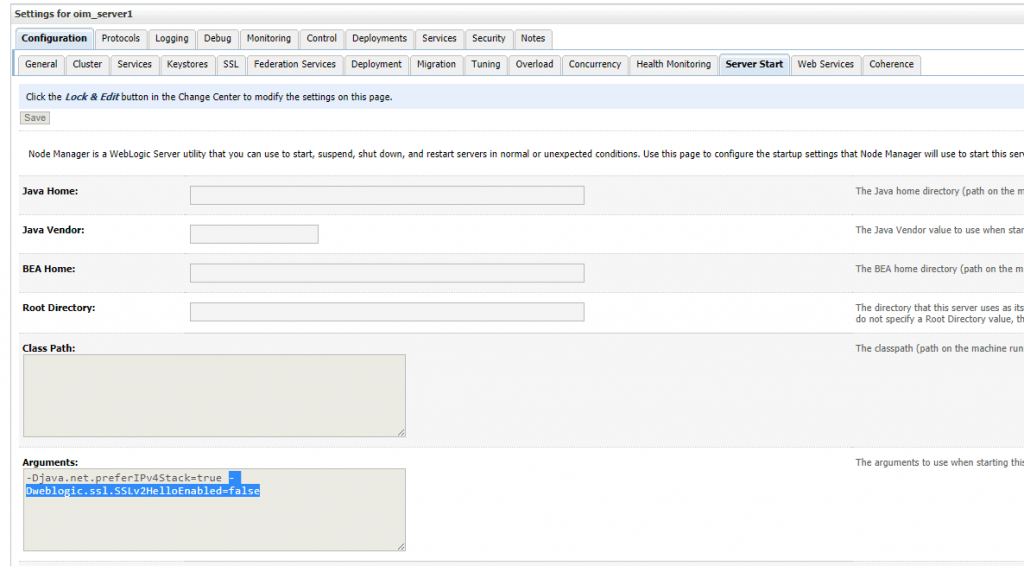This screenshot has width=1024, height=566.
Task: Open the Debug tab
Action: pos(217,38)
